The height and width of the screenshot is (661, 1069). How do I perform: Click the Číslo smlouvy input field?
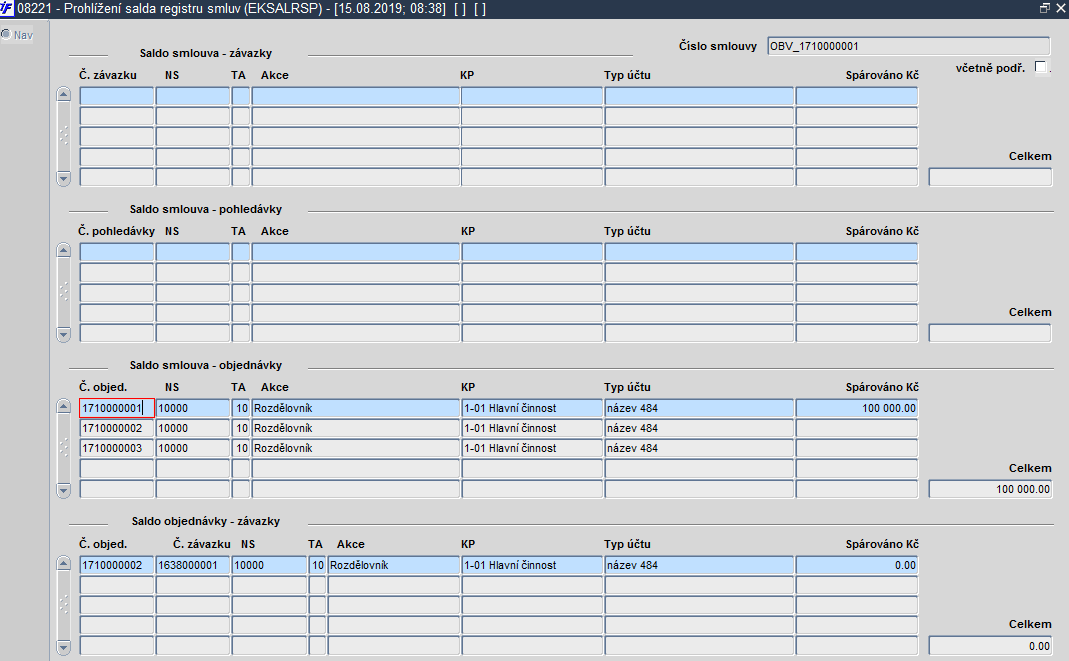[908, 46]
